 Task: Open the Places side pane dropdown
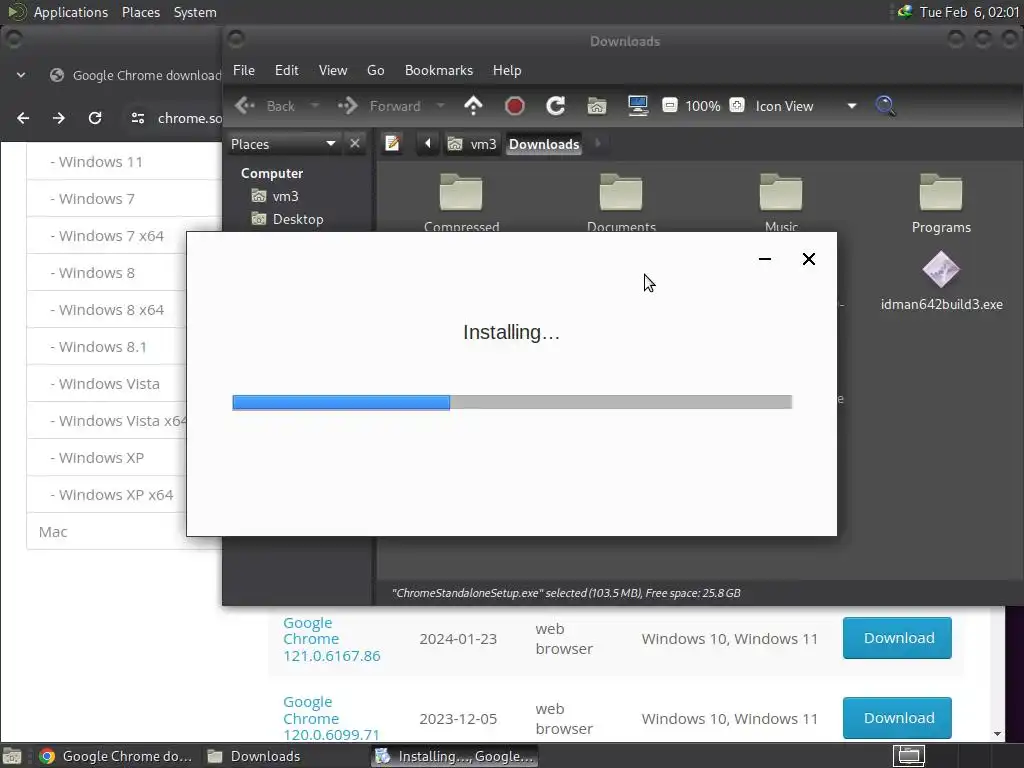283,144
